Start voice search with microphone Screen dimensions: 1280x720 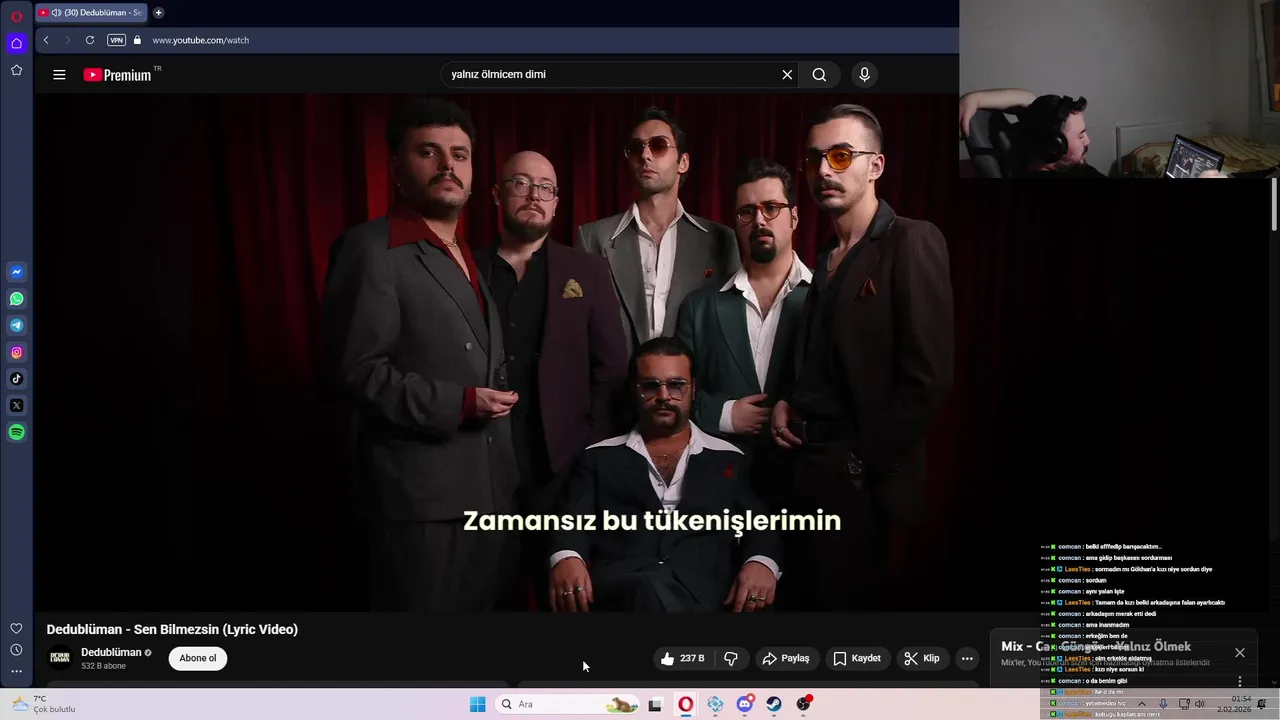tap(865, 74)
